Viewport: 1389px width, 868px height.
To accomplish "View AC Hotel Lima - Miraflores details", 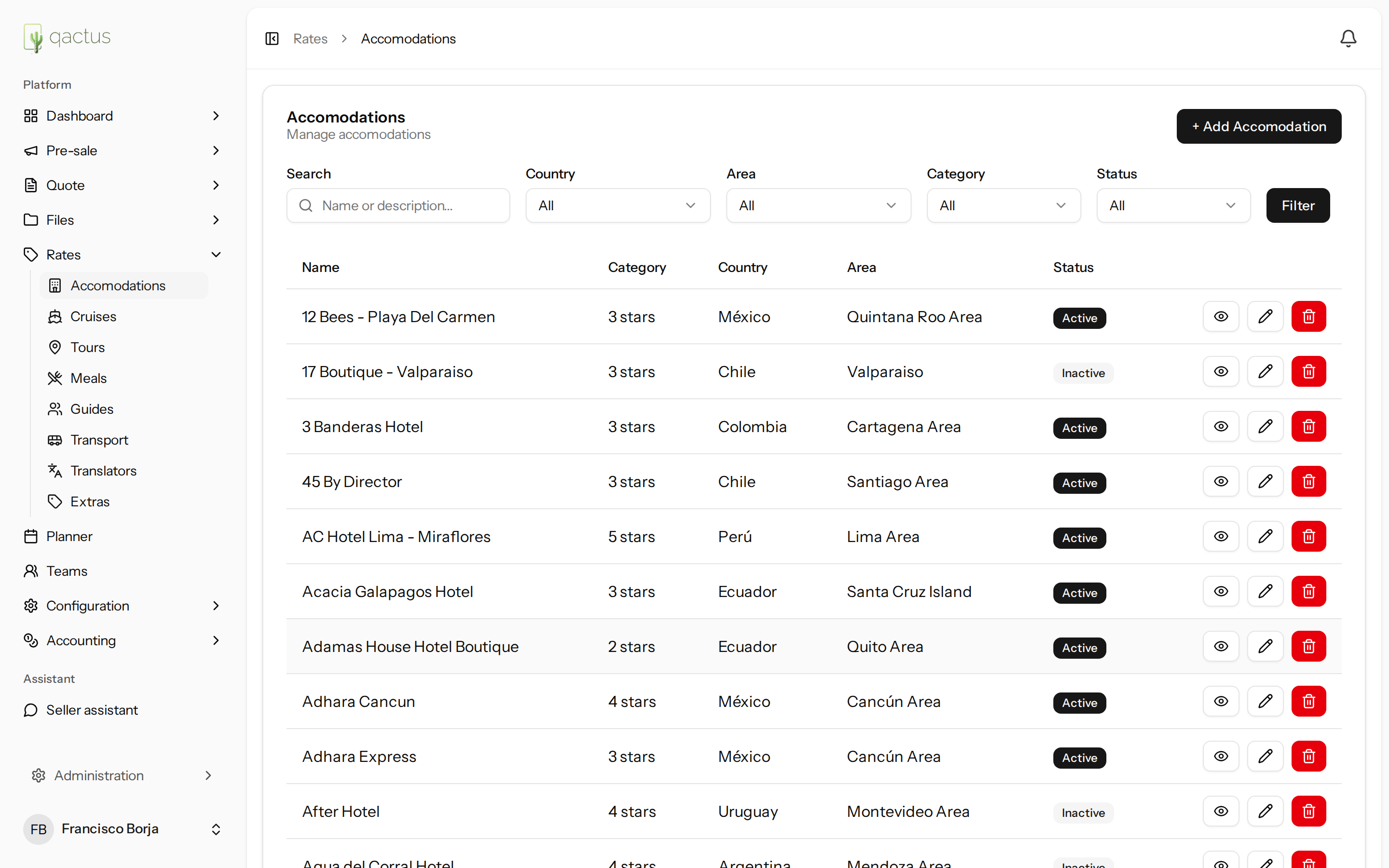I will [x=1221, y=536].
